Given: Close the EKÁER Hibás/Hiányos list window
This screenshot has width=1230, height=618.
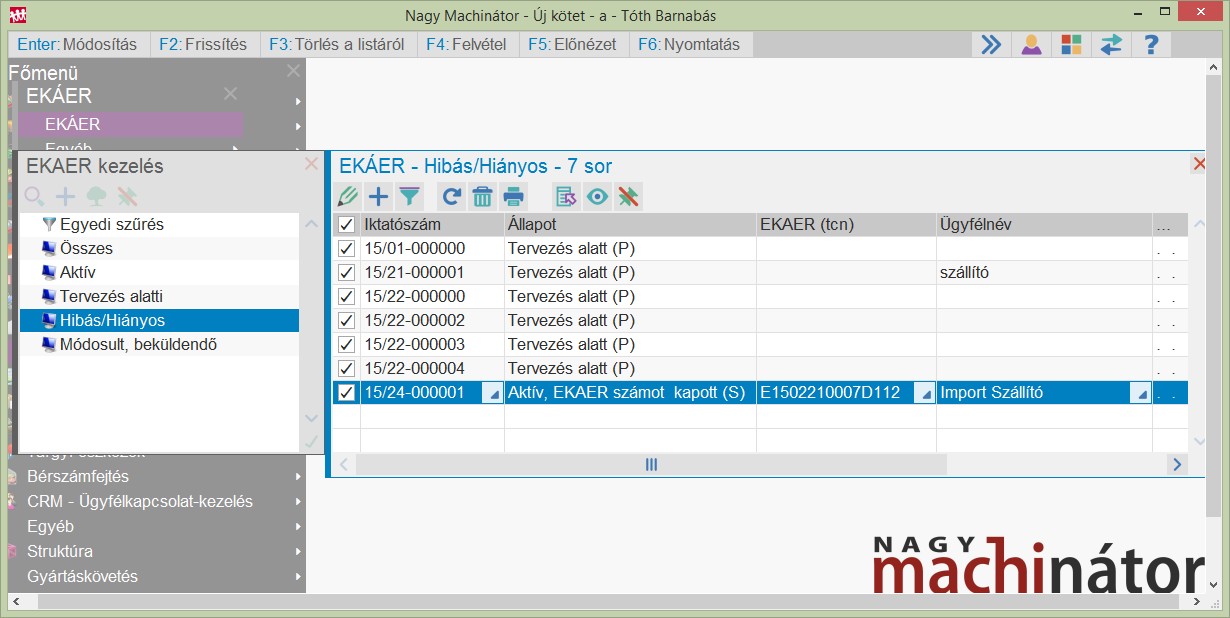Looking at the screenshot, I should pos(1200,164).
